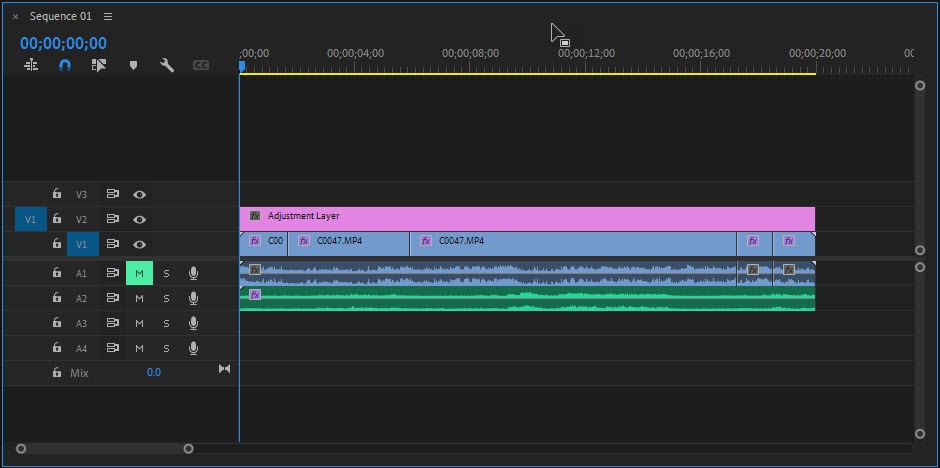This screenshot has width=940, height=468.
Task: Click the V1 source patching button
Action: click(x=30, y=219)
